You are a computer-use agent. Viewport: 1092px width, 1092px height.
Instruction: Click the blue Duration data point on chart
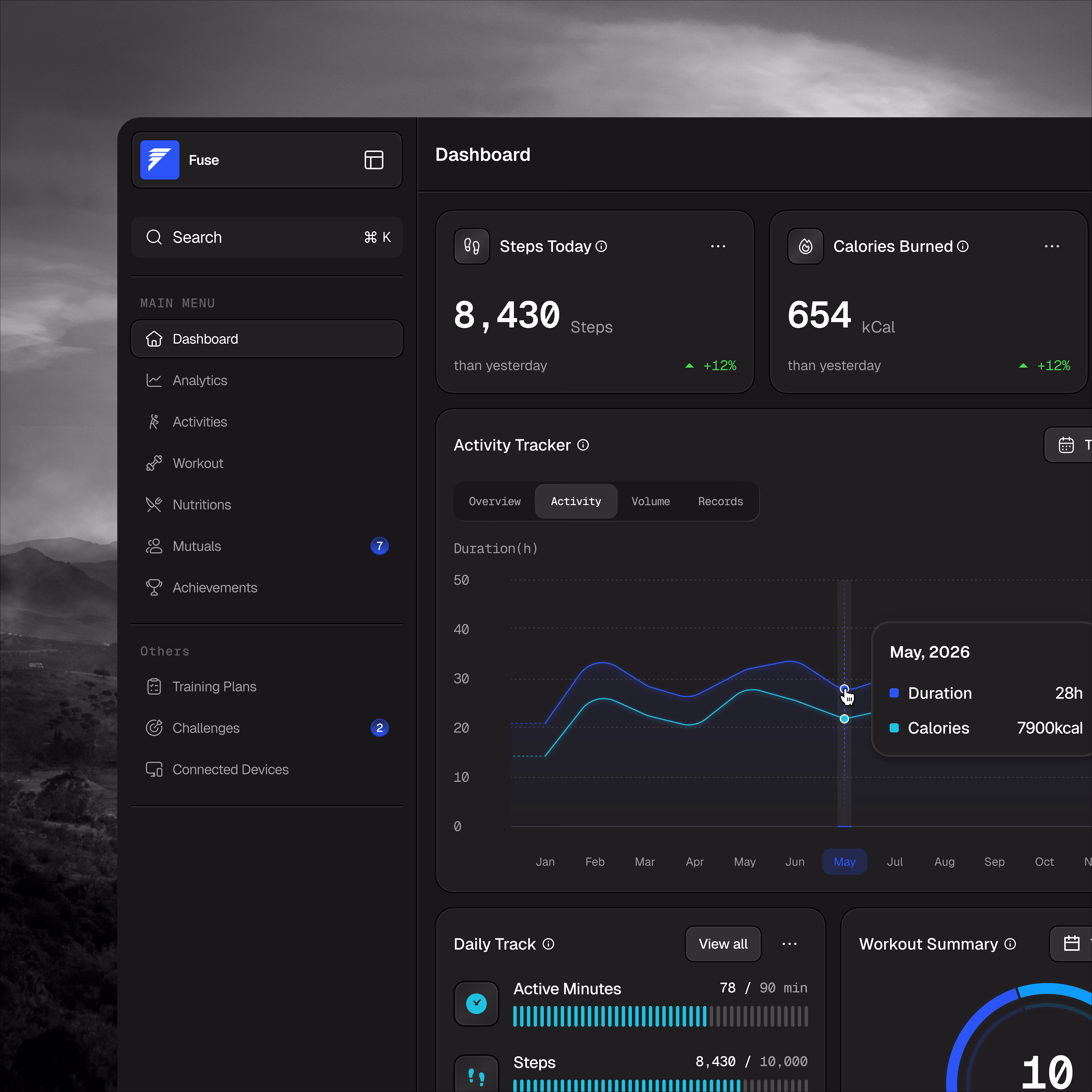[x=844, y=689]
